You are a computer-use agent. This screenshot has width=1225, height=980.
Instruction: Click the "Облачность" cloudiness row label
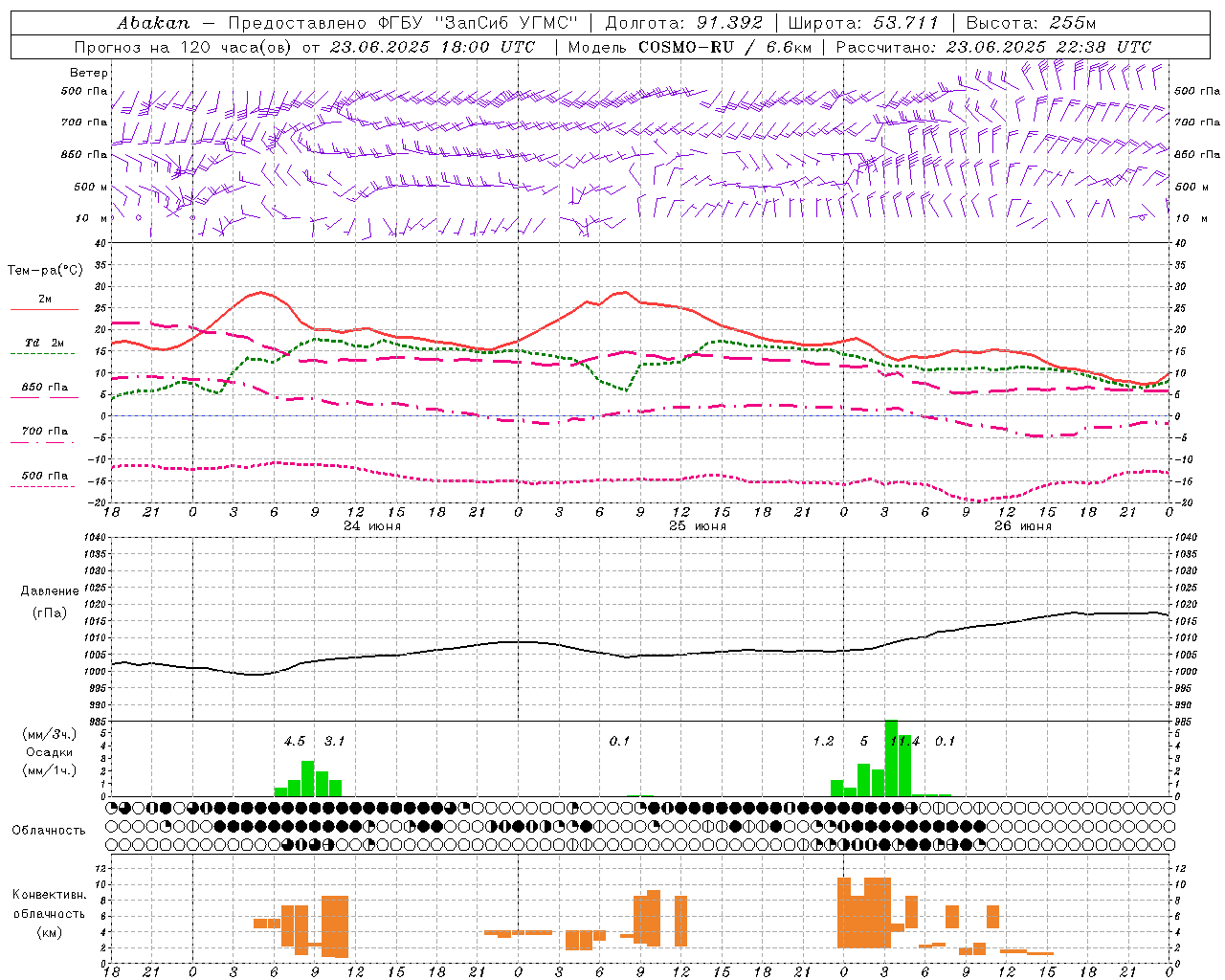point(50,830)
